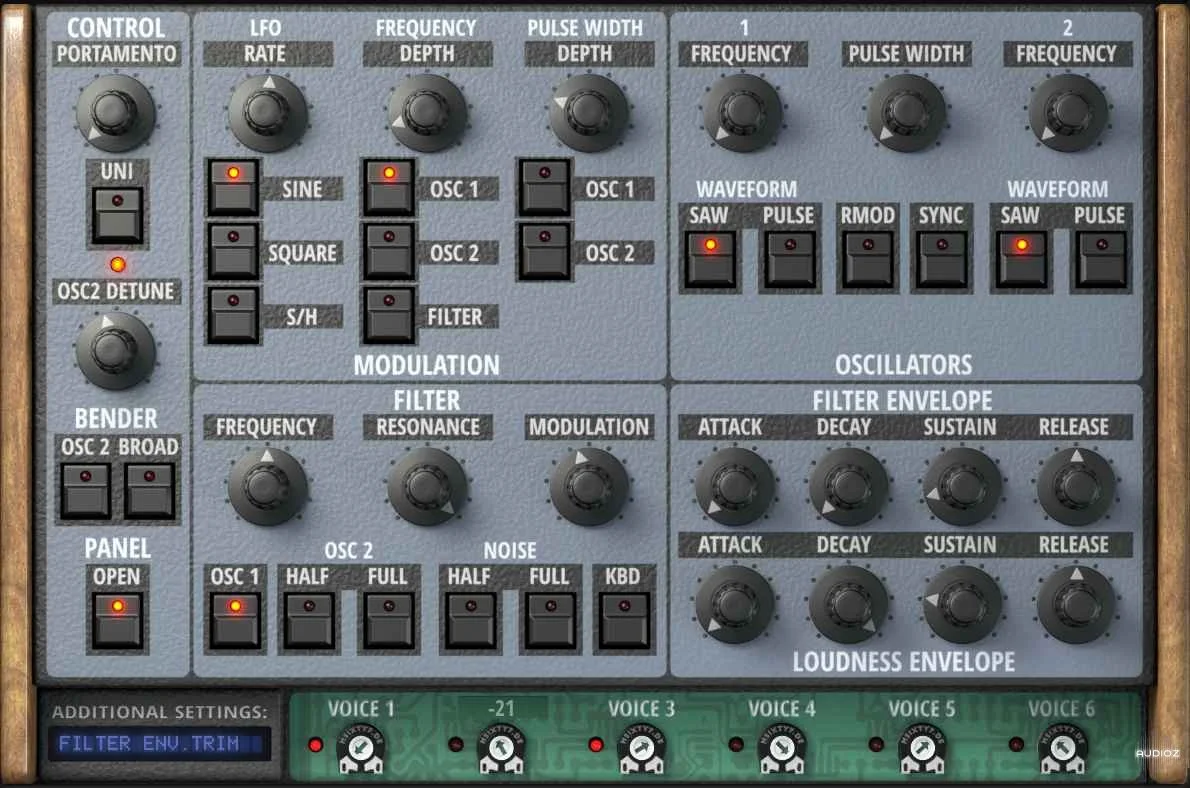Click the LOUDNESS ENVELOPE title text
Viewport: 1190px width, 788px height.
(x=904, y=662)
